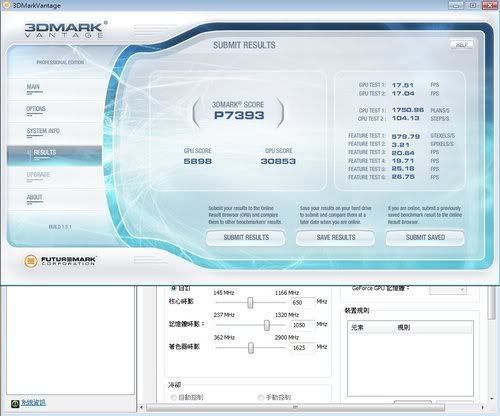Click the SUBMIT RESULTS panel heading
This screenshot has width=500, height=416.
click(244, 45)
